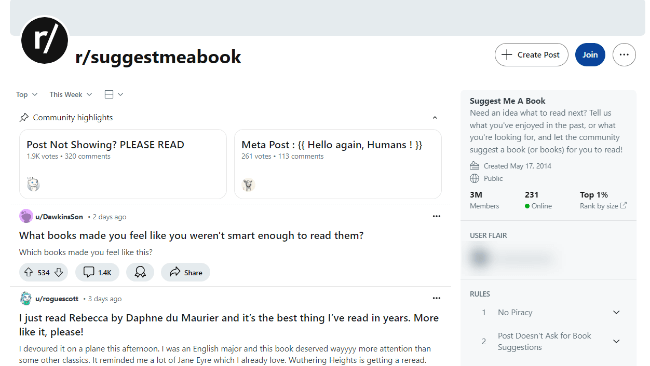650x366 pixels.
Task: Open options menu for DawkinsSon's post
Action: tap(436, 216)
